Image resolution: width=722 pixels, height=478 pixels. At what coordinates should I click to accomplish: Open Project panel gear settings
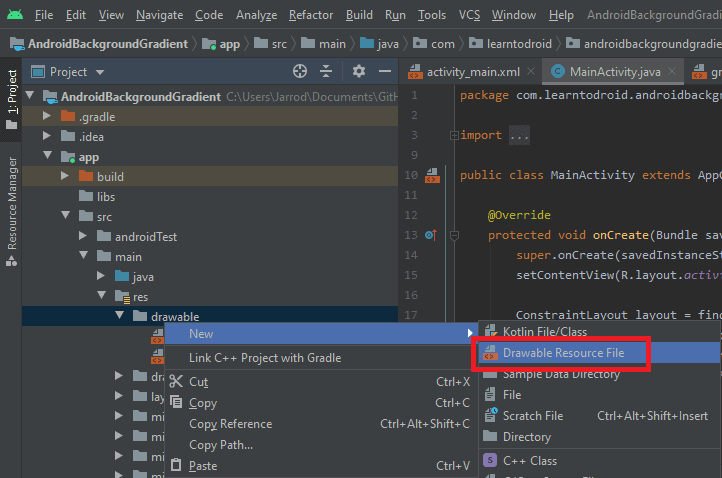tap(359, 72)
